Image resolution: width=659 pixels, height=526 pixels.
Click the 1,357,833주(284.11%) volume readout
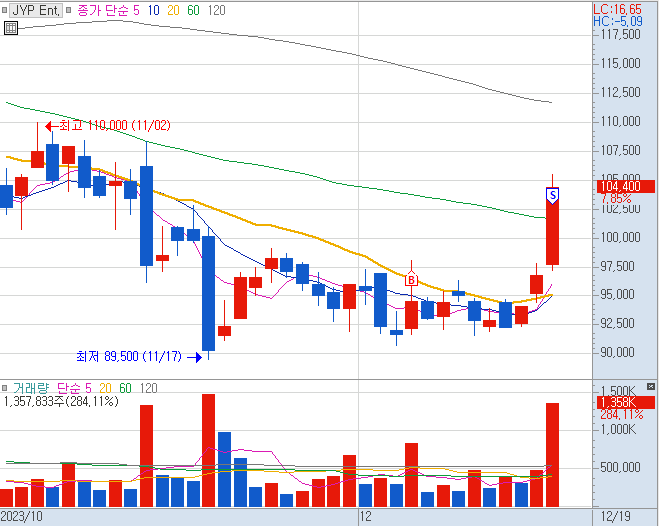(61, 401)
